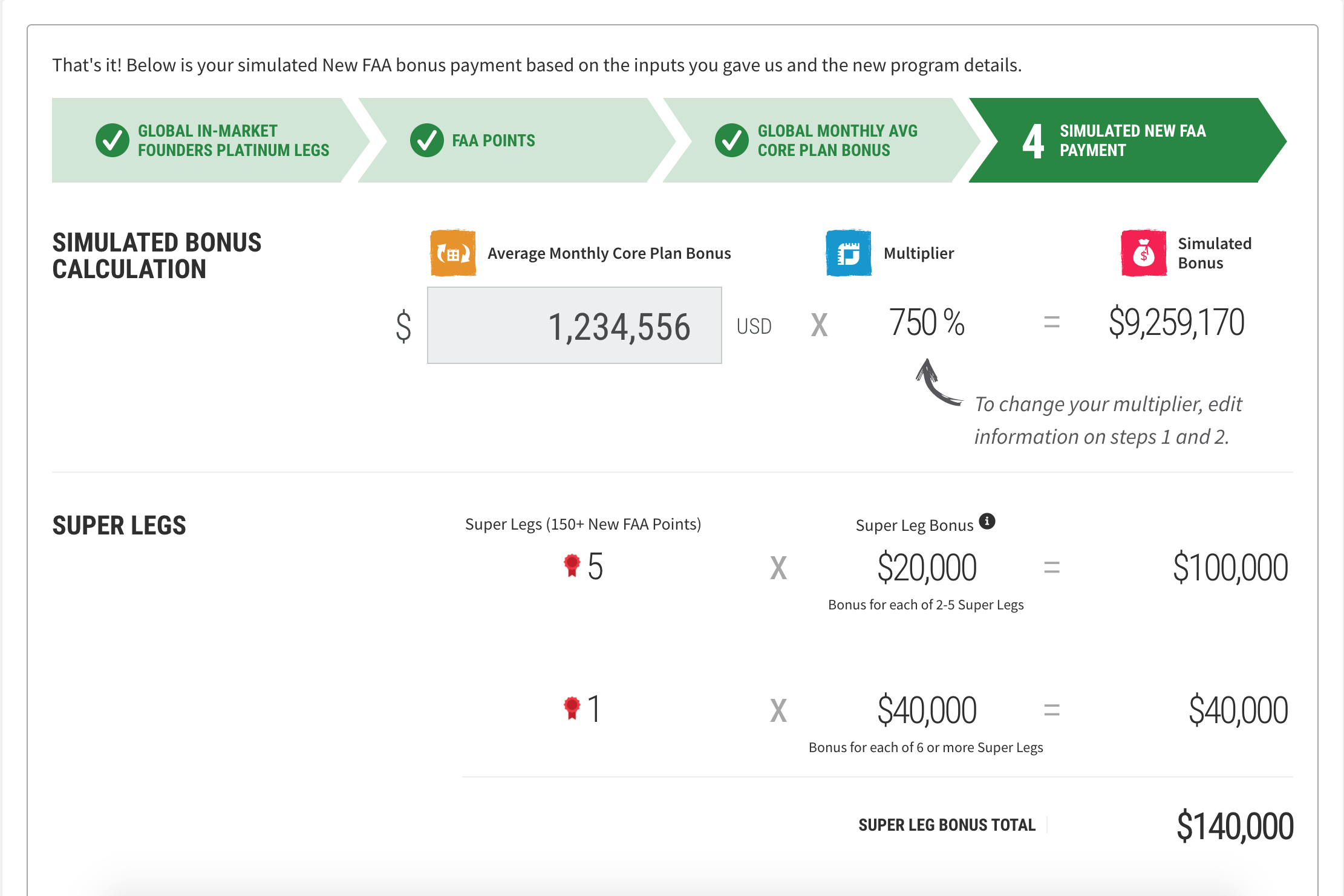
Task: Go to Global In-Market Founders Platinum Legs step
Action: [233, 140]
